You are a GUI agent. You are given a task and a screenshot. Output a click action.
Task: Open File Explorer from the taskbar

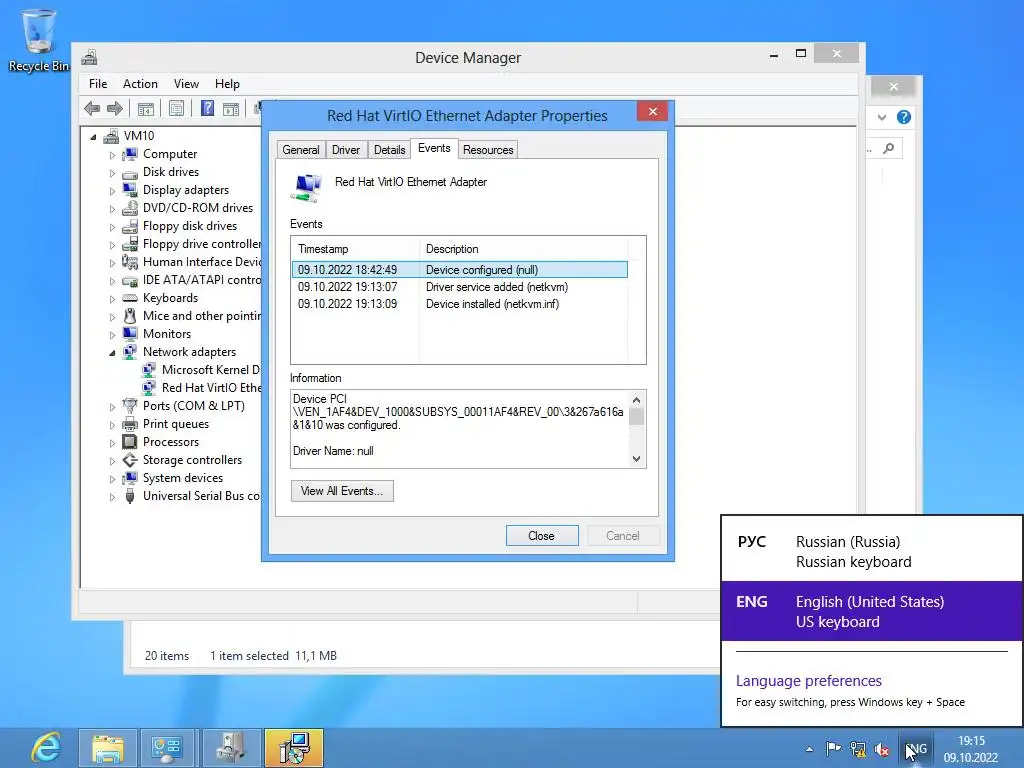tap(108, 748)
